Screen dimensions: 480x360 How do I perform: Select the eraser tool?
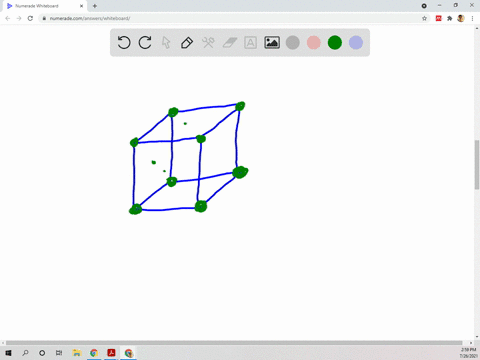tap(230, 43)
